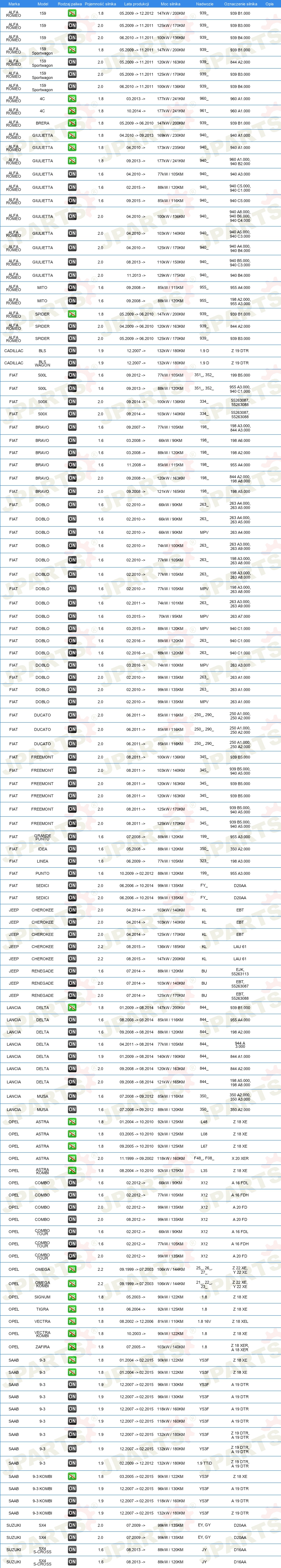
Task: Click the PB icon in the Opel Tigra row
Action: point(72,1309)
